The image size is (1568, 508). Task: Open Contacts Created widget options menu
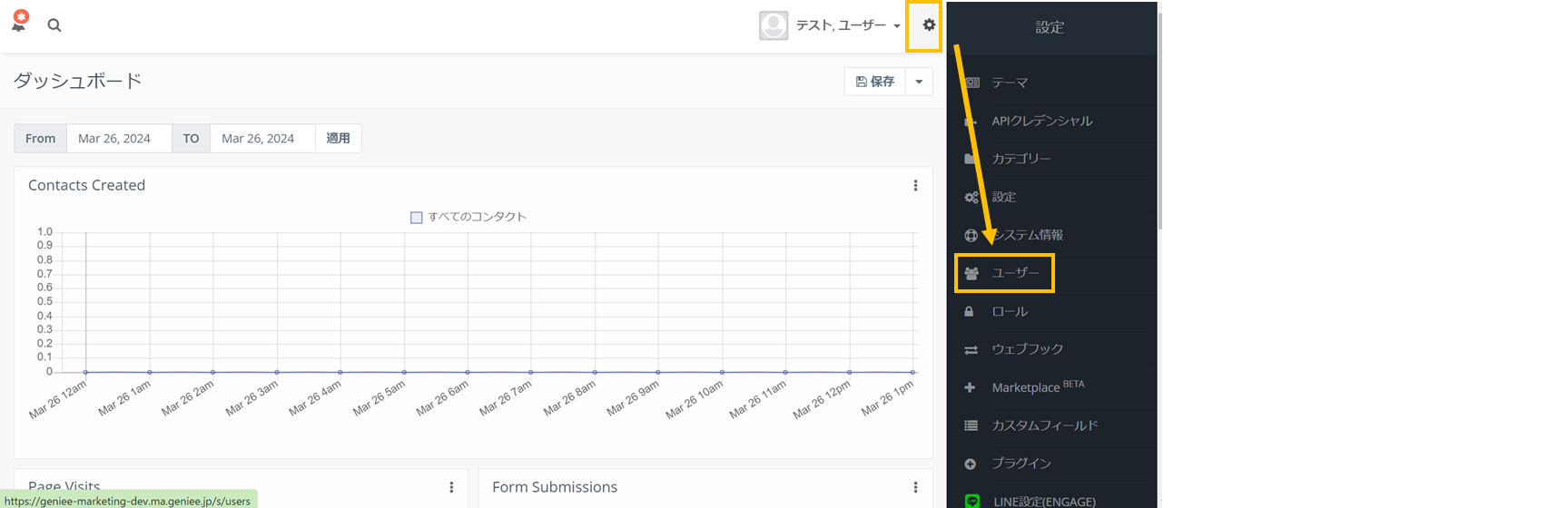pyautogui.click(x=915, y=185)
